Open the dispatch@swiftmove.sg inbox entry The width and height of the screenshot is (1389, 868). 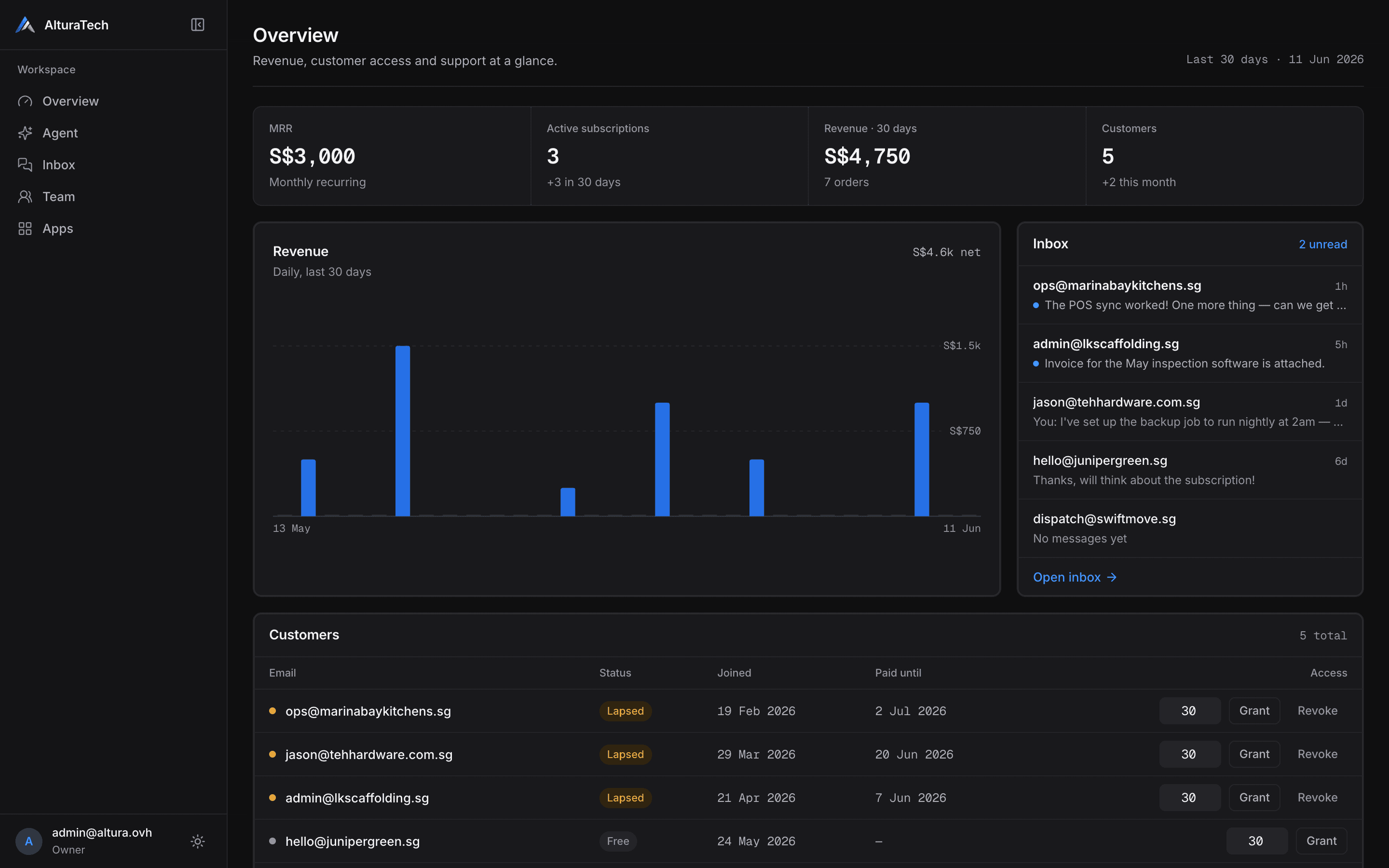click(1190, 529)
